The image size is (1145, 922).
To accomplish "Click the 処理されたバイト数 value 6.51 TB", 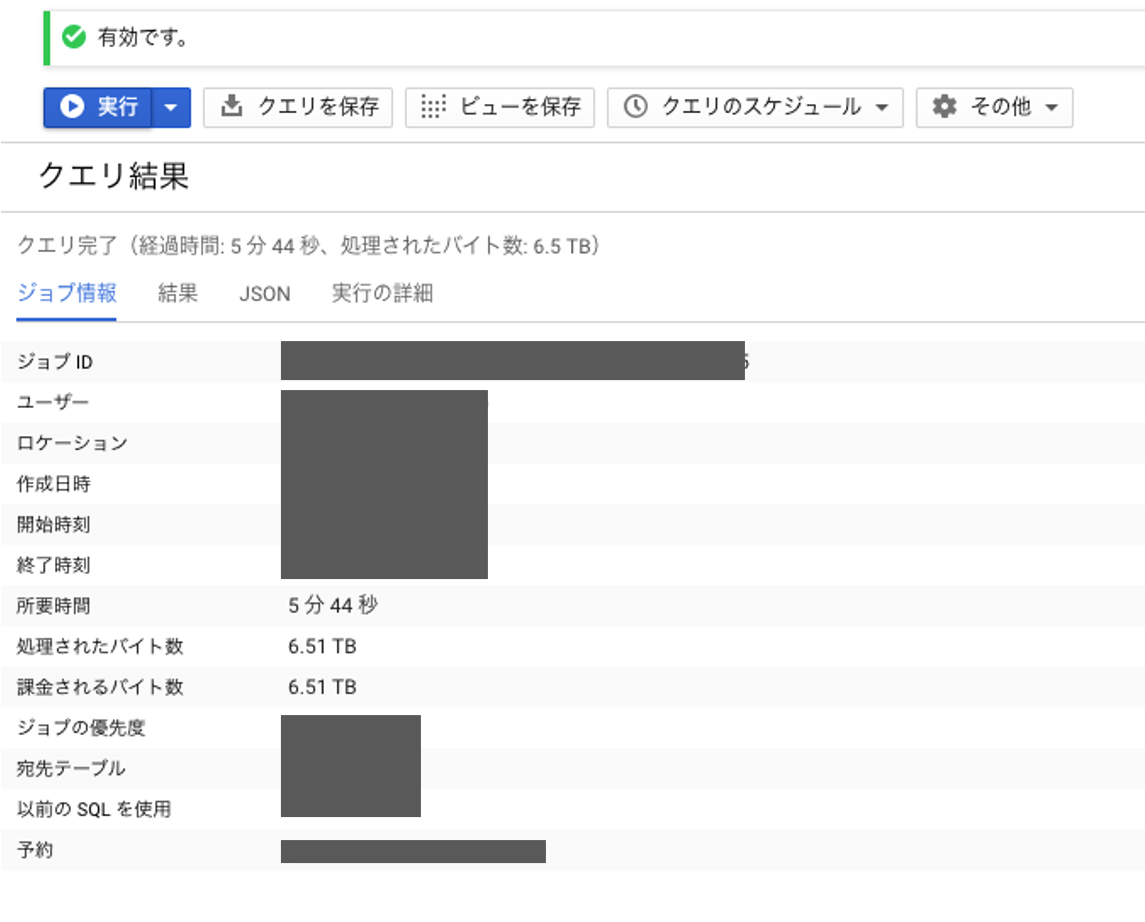I will tap(322, 646).
